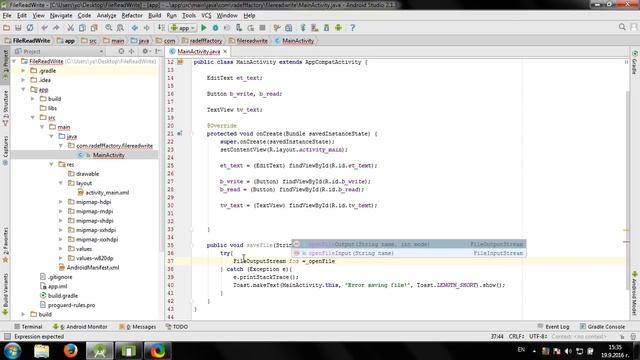Image resolution: width=640 pixels, height=360 pixels.
Task: Select MainActivity in project tree
Action: tap(109, 155)
